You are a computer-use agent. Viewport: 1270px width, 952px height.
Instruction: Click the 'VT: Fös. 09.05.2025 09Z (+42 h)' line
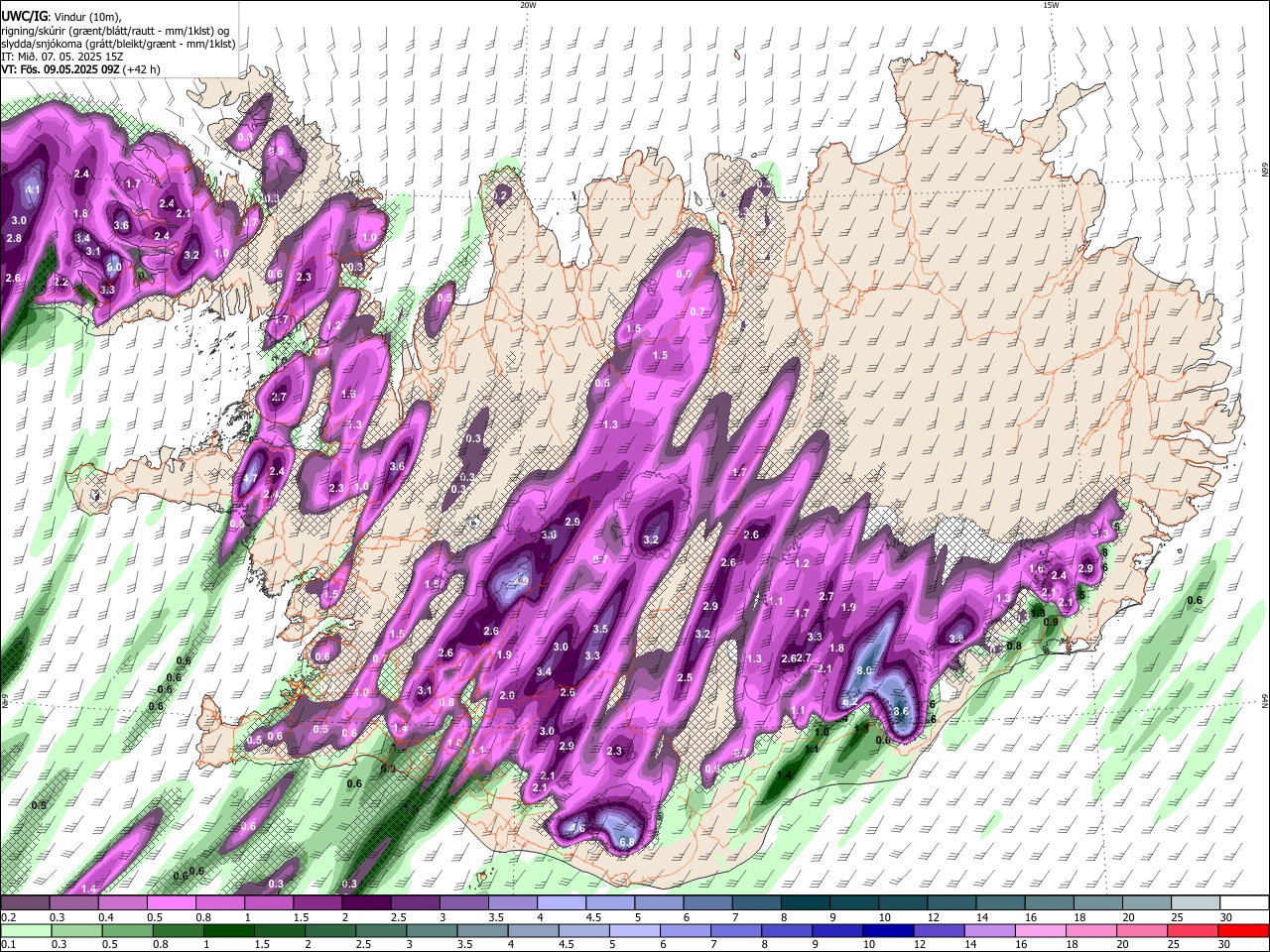[80, 69]
